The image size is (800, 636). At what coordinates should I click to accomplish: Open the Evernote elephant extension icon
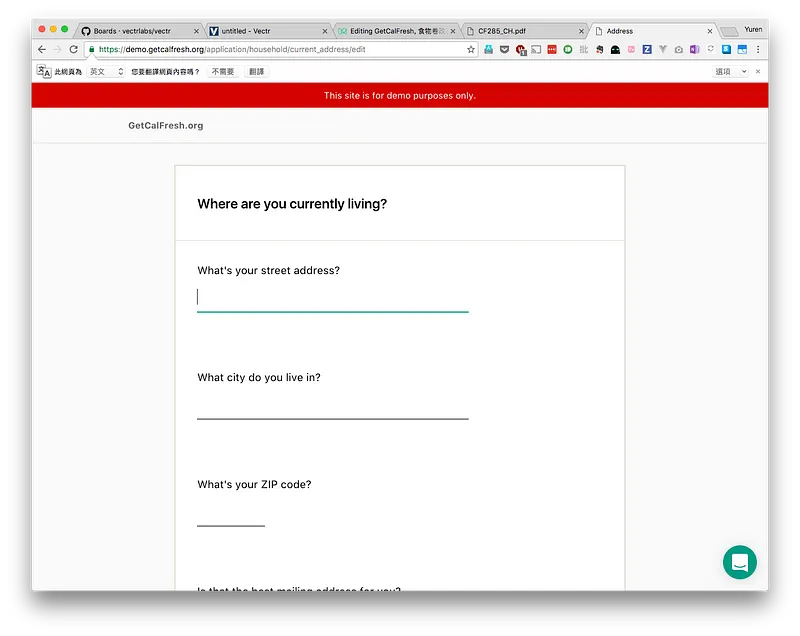tap(599, 49)
